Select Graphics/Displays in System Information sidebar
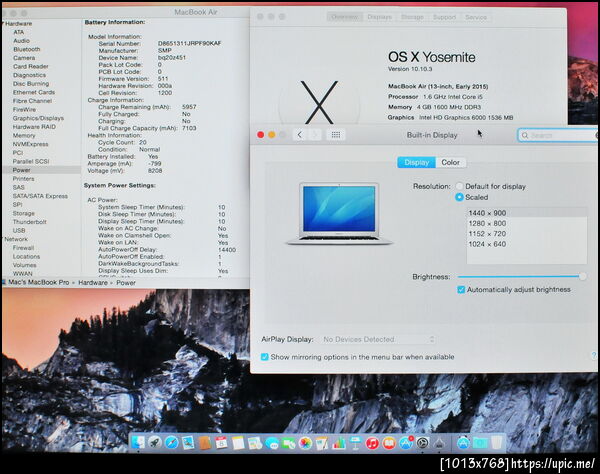 point(38,118)
